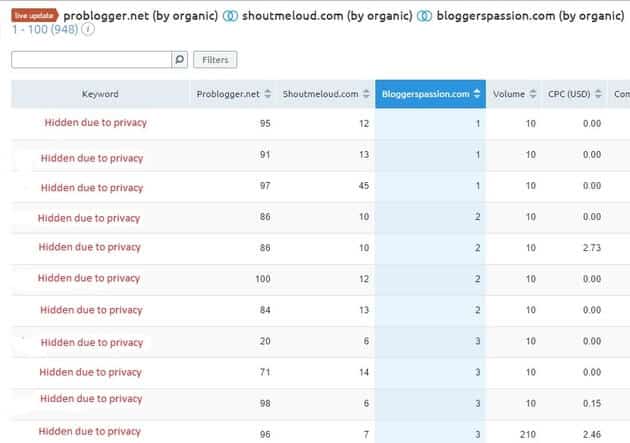630x443 pixels.
Task: Sort by Volume column arrows
Action: (x=533, y=94)
